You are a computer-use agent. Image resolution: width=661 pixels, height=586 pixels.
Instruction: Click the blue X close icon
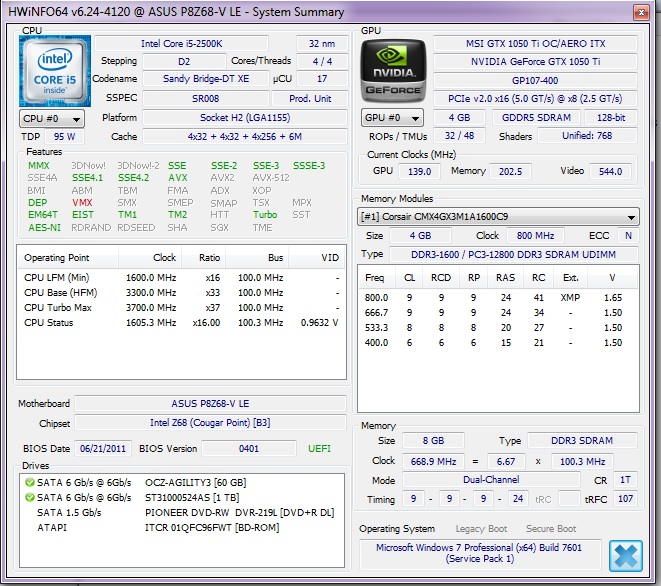coord(625,556)
